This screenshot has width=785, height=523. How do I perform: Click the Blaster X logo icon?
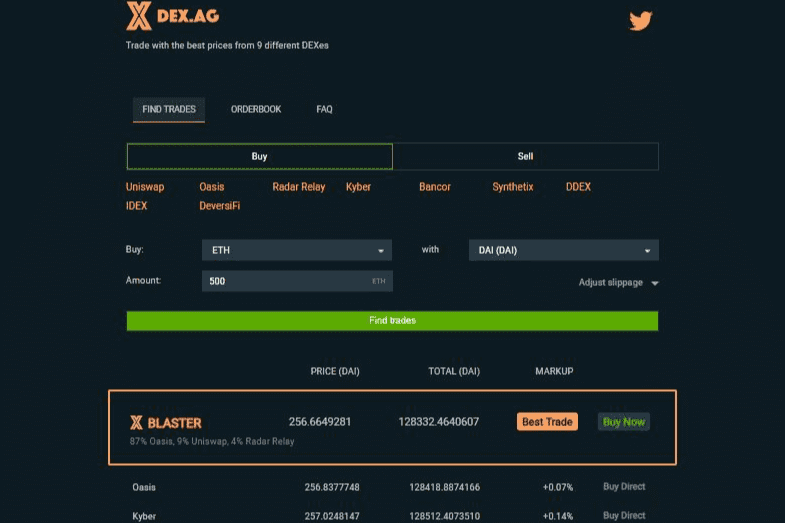click(137, 423)
